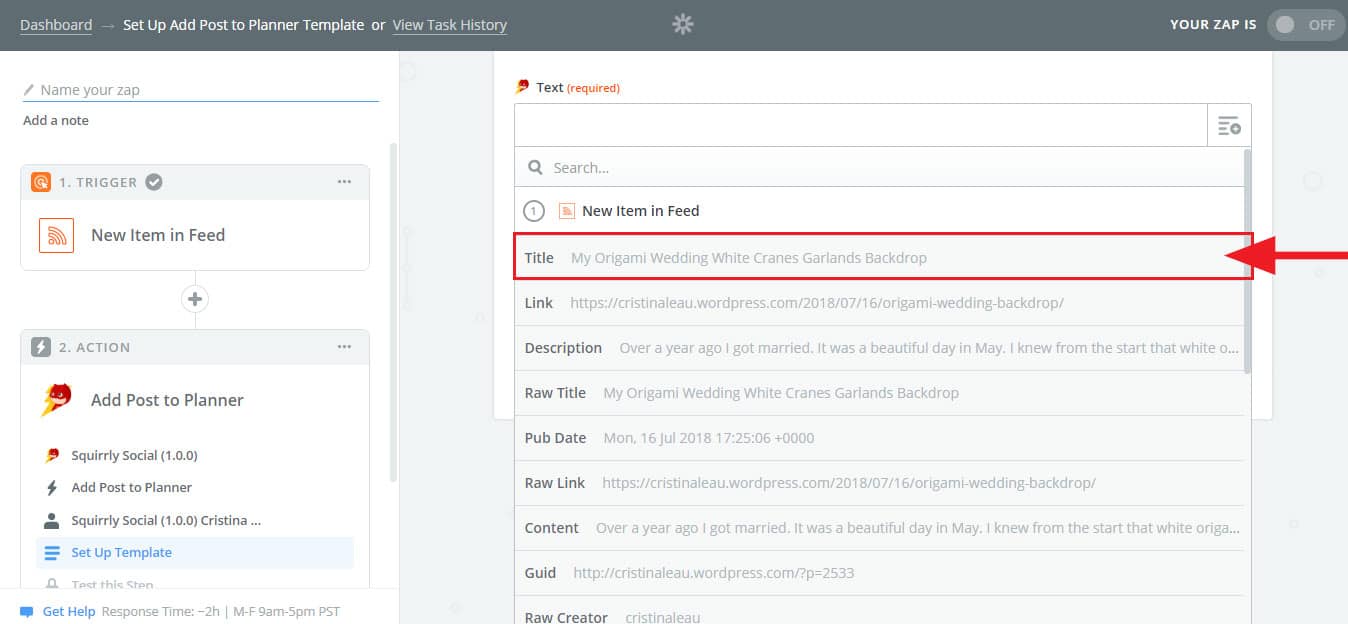Viewport: 1348px width, 624px height.
Task: Open View Task History link
Action: tap(450, 25)
